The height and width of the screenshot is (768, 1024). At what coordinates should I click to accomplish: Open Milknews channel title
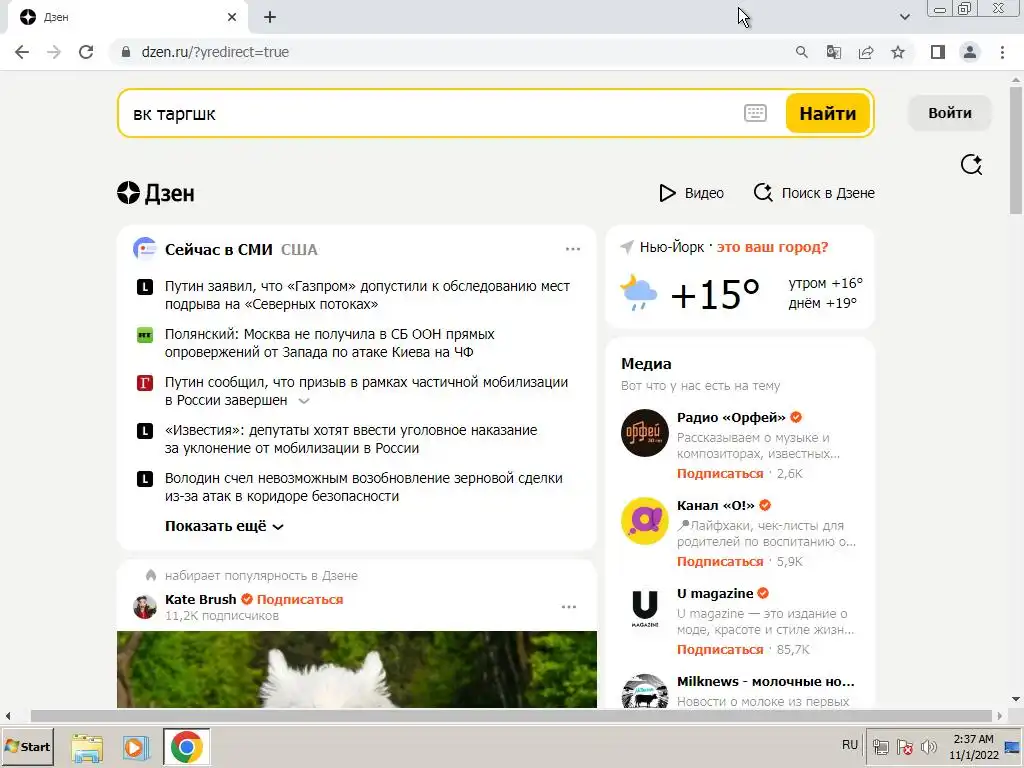(x=765, y=681)
